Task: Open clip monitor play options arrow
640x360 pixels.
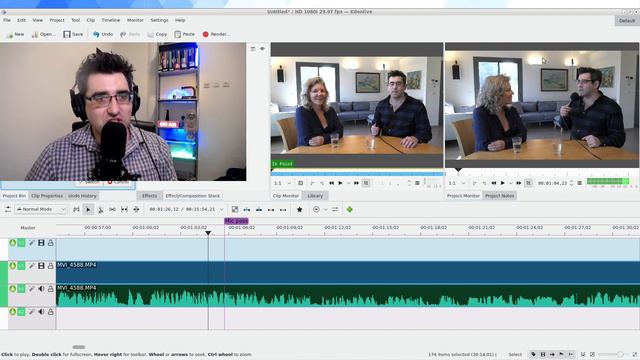Action: click(348, 183)
